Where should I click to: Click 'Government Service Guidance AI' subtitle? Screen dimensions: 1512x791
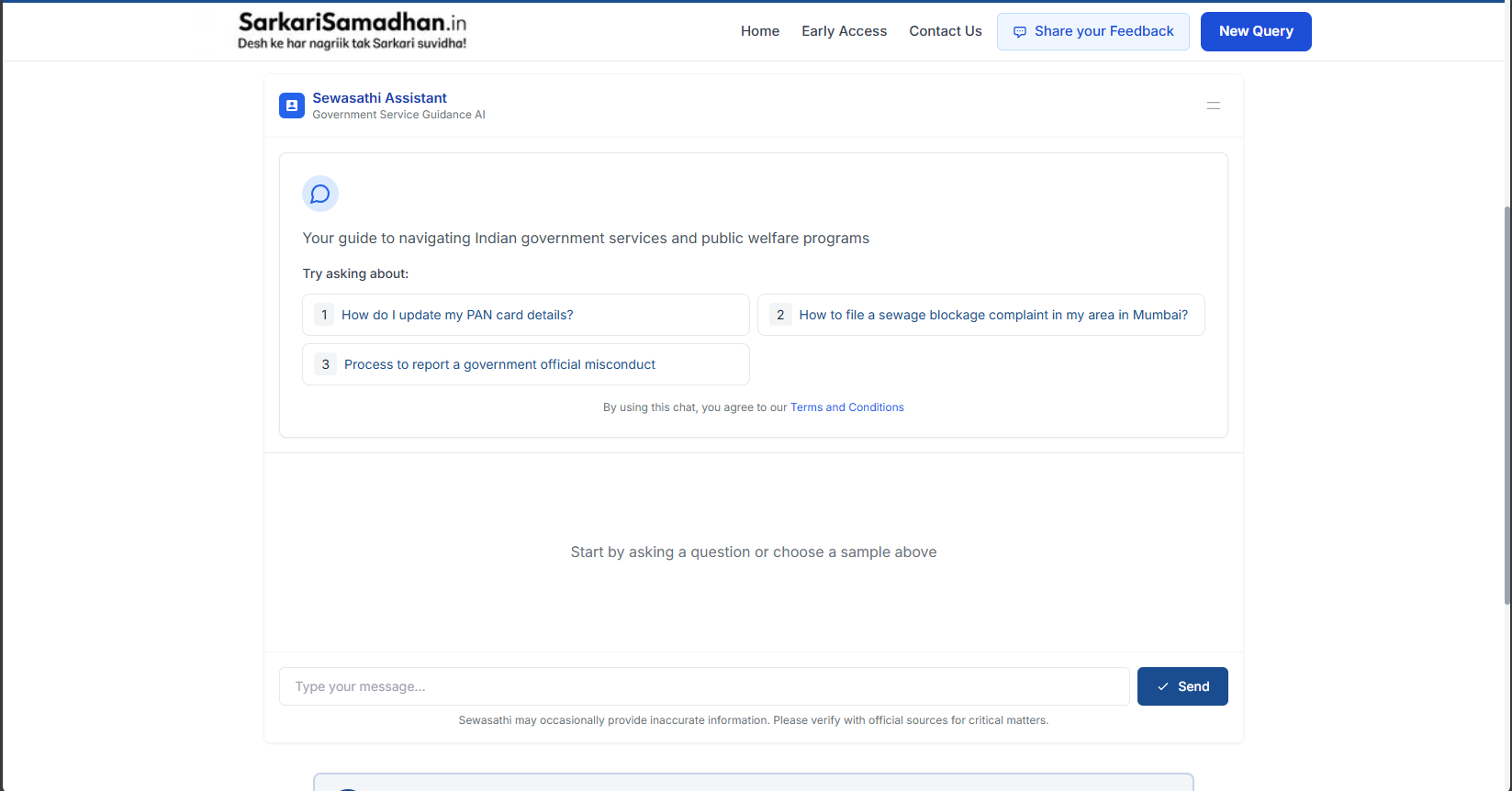pos(398,115)
